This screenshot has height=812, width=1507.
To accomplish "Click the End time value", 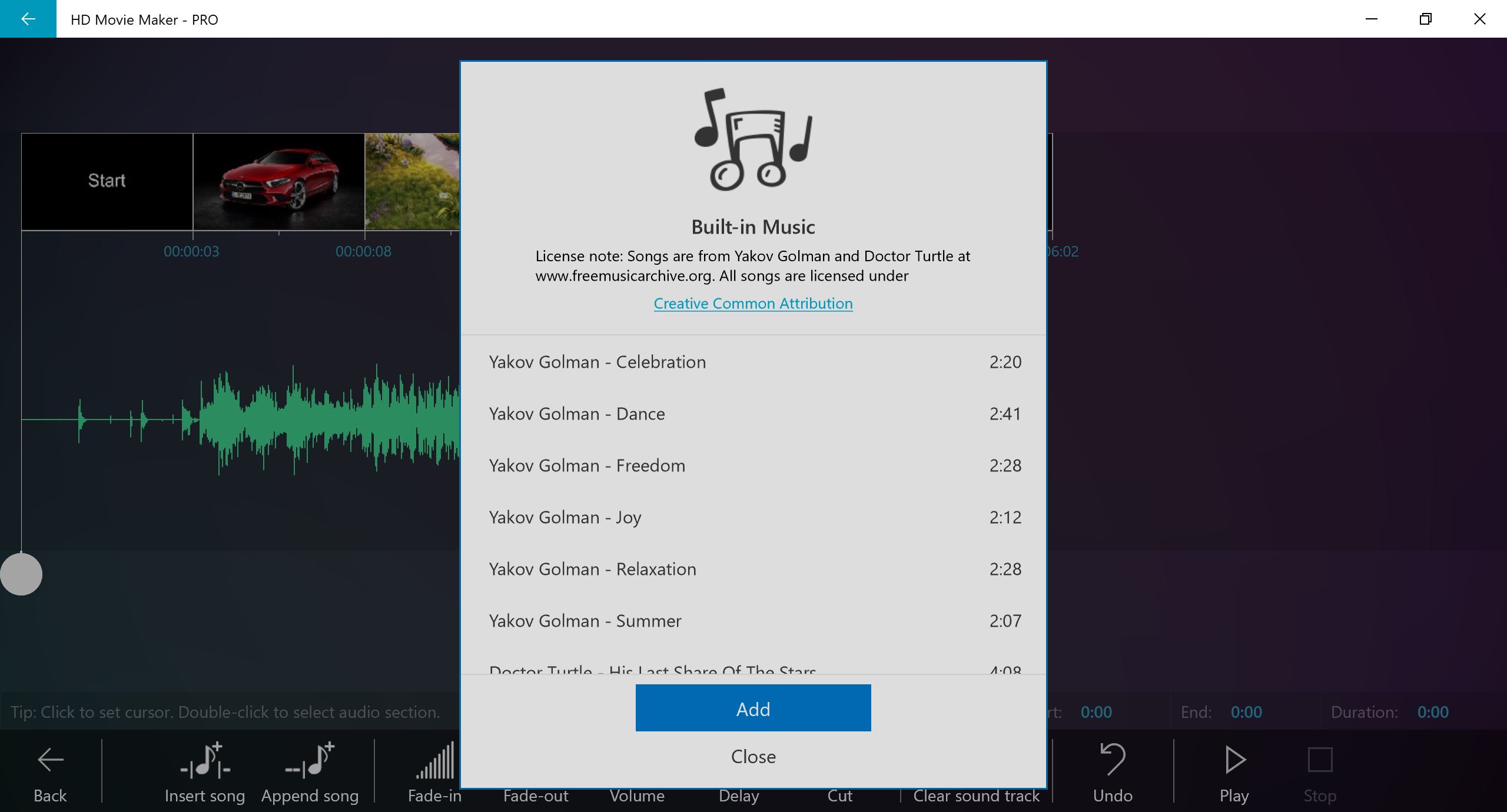I will 1246,713.
